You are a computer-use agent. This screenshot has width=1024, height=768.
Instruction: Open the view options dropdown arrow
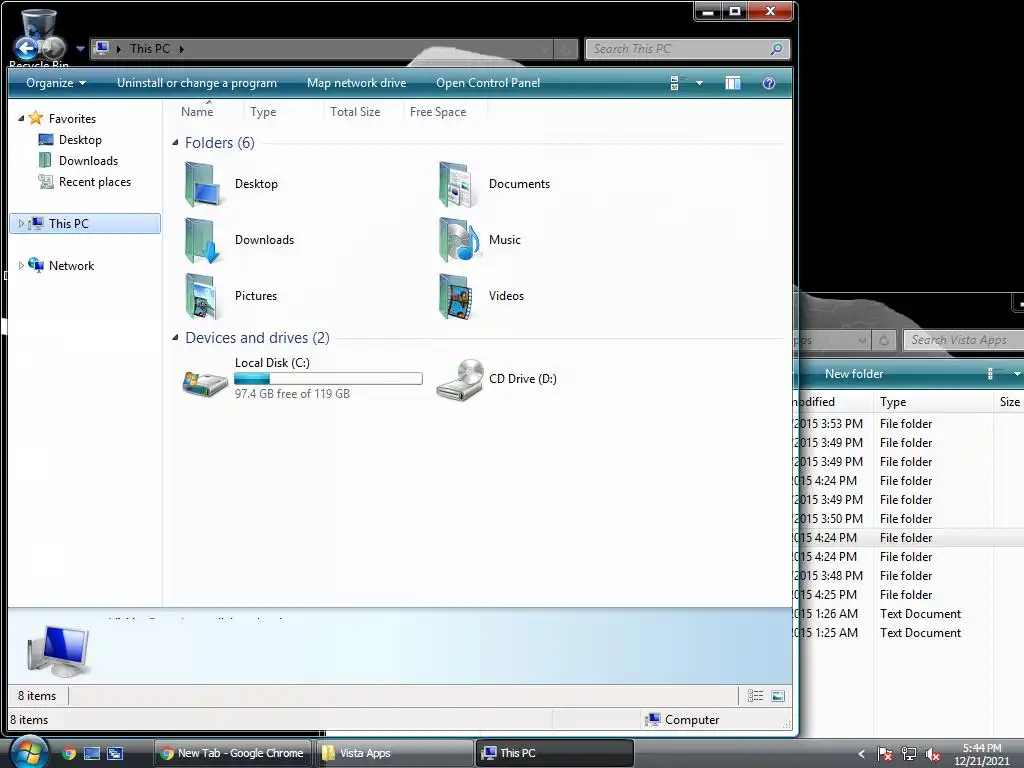[x=699, y=83]
